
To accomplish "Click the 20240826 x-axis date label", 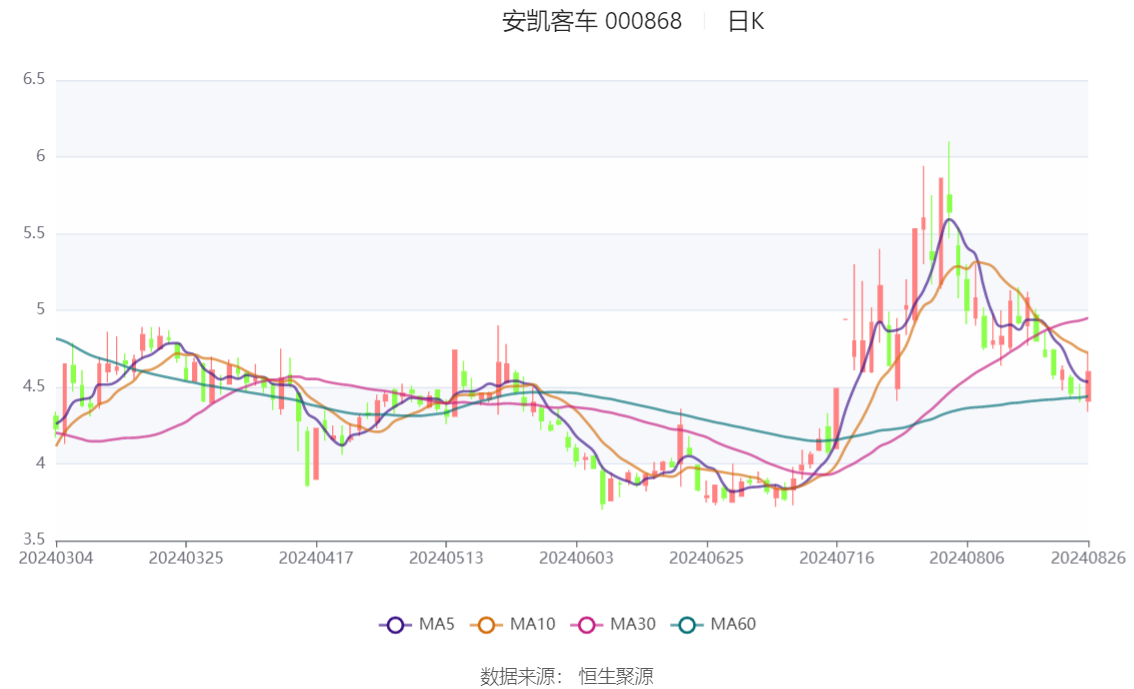I will click(1088, 558).
